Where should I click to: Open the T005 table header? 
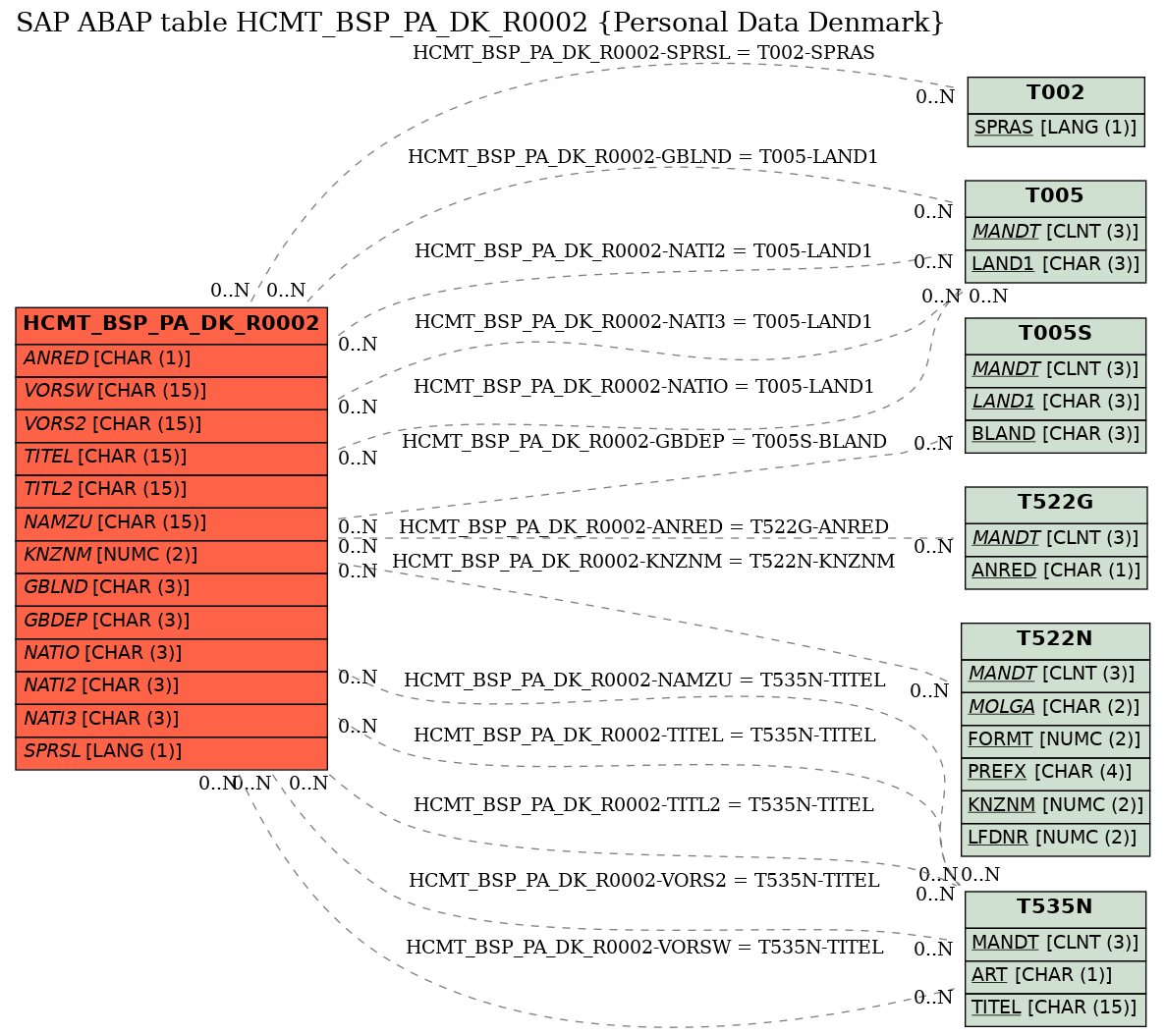(1054, 197)
